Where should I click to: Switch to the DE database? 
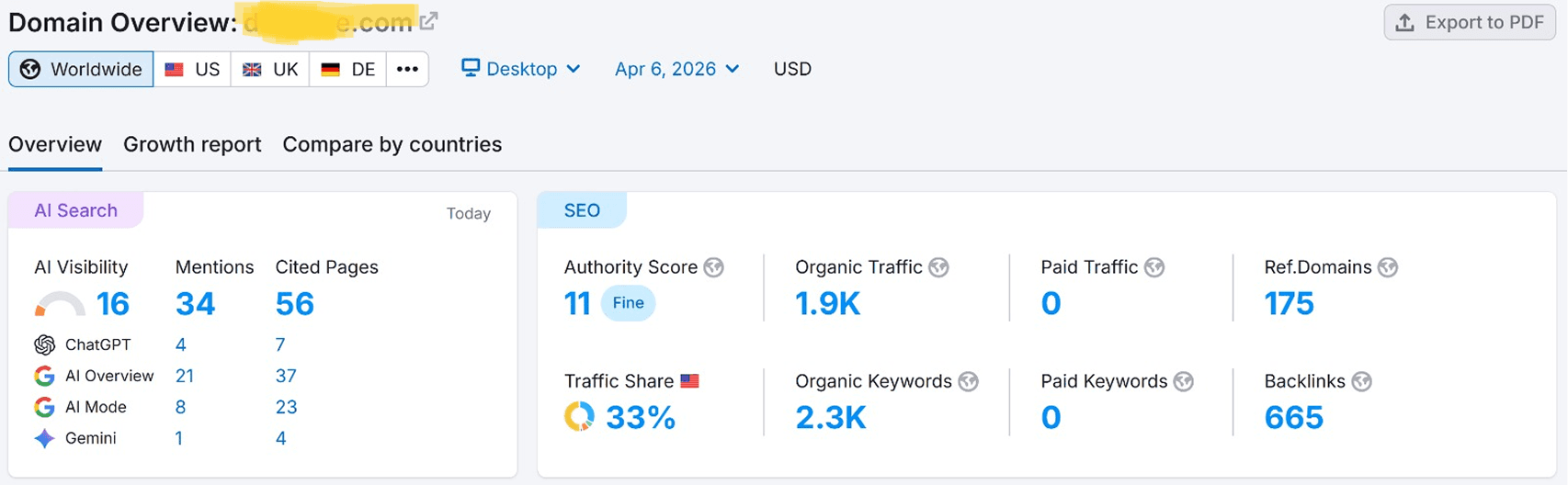pyautogui.click(x=348, y=69)
